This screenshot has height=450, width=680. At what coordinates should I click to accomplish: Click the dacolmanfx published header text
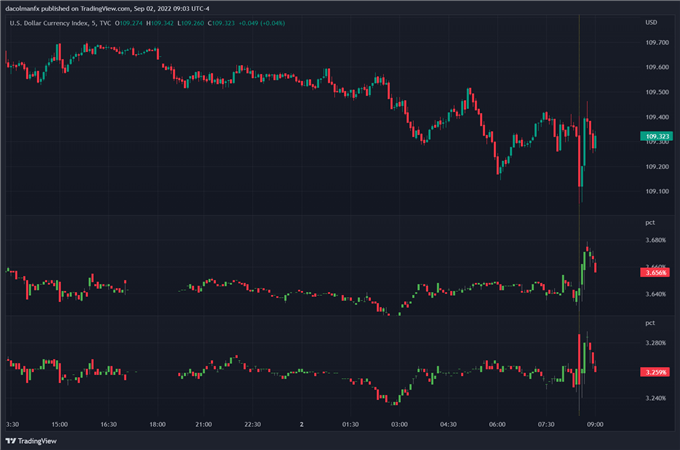point(107,8)
